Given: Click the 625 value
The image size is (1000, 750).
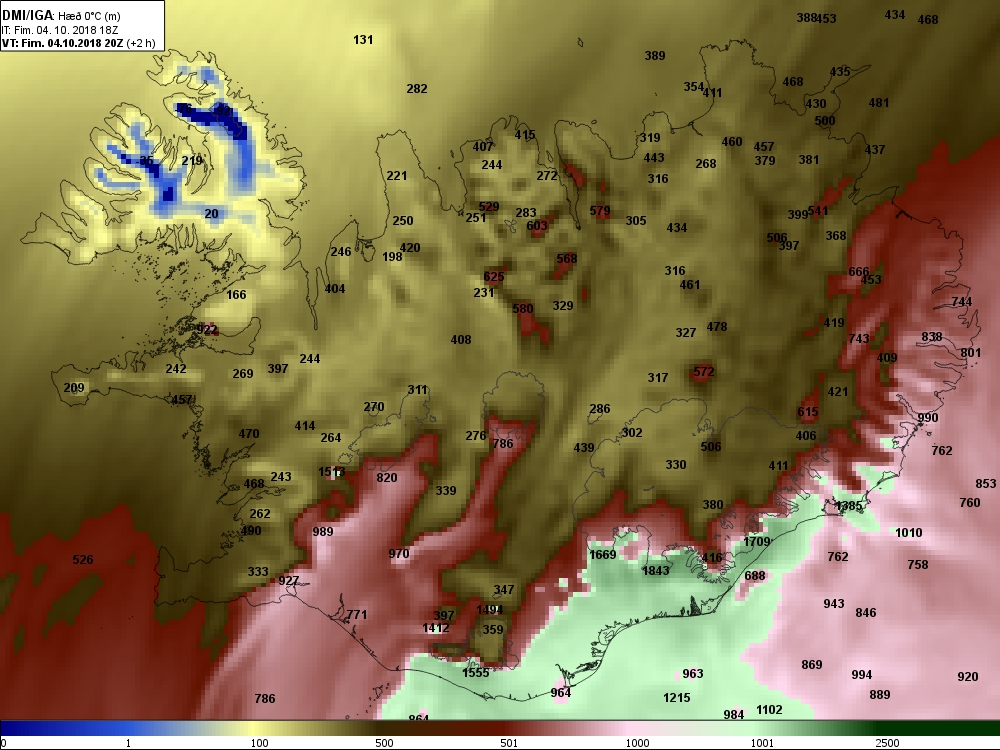Looking at the screenshot, I should (494, 276).
